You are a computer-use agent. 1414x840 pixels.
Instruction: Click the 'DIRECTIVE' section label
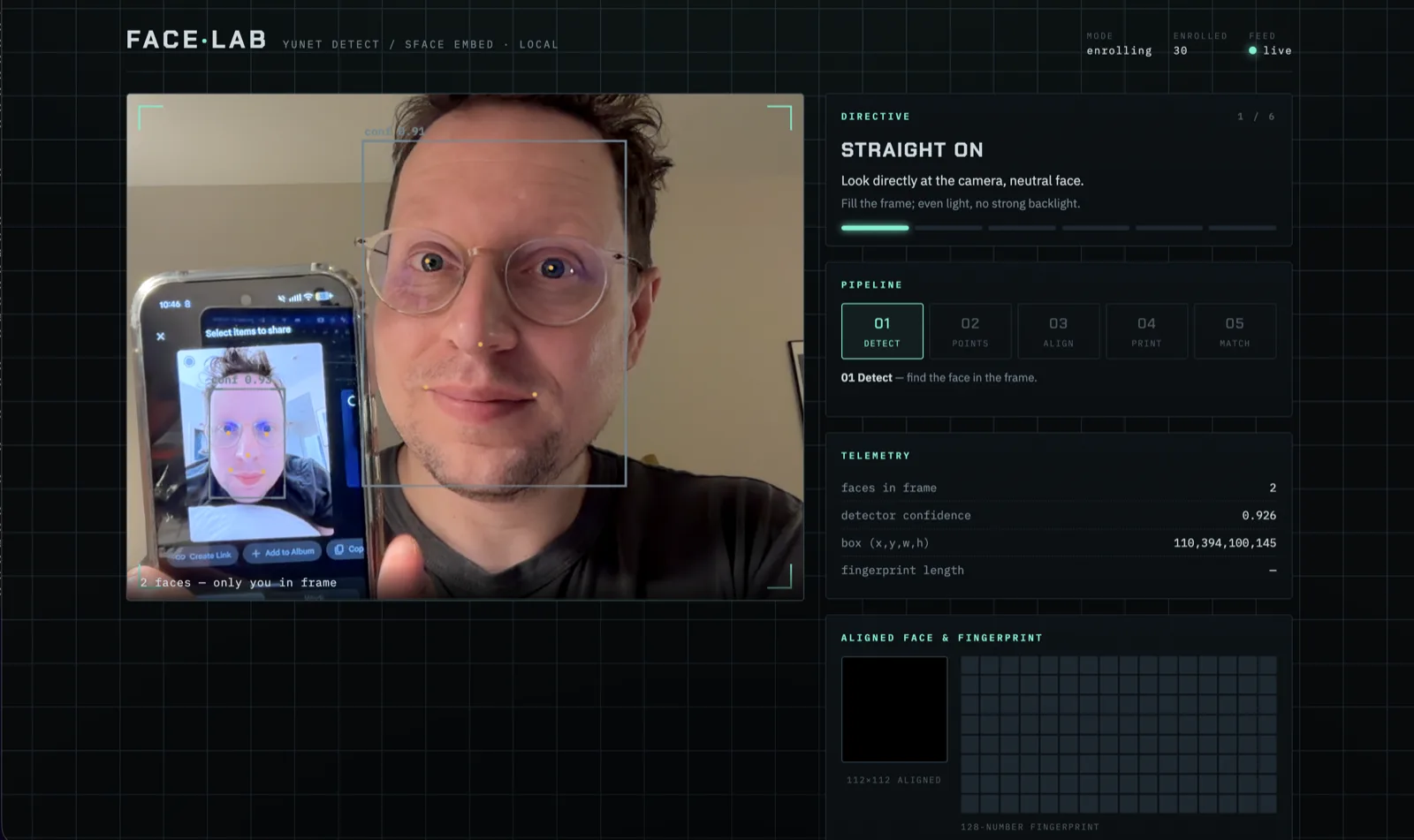tap(875, 117)
